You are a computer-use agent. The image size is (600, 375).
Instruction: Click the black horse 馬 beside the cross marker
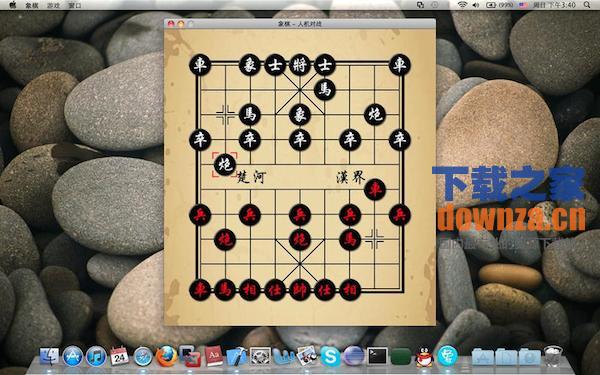[250, 114]
